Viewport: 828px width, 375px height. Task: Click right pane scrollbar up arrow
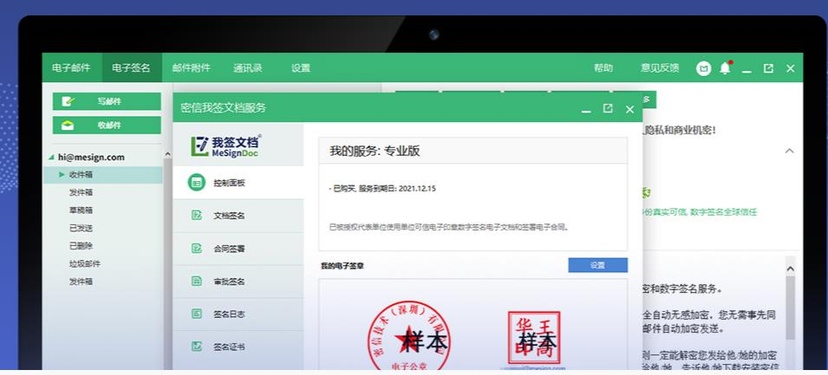[x=790, y=268]
